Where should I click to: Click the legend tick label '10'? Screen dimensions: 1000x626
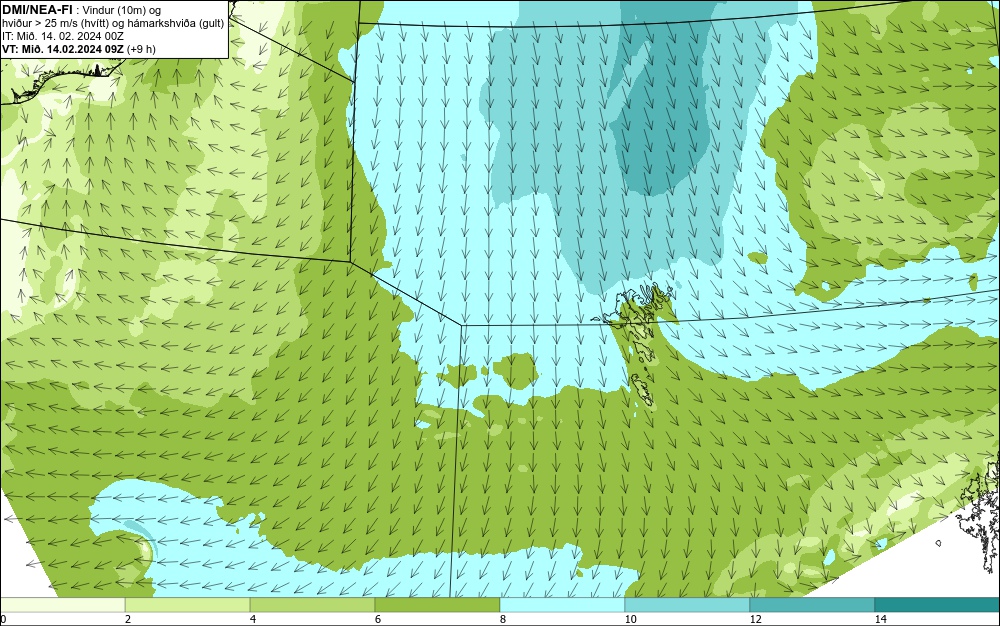click(x=630, y=620)
